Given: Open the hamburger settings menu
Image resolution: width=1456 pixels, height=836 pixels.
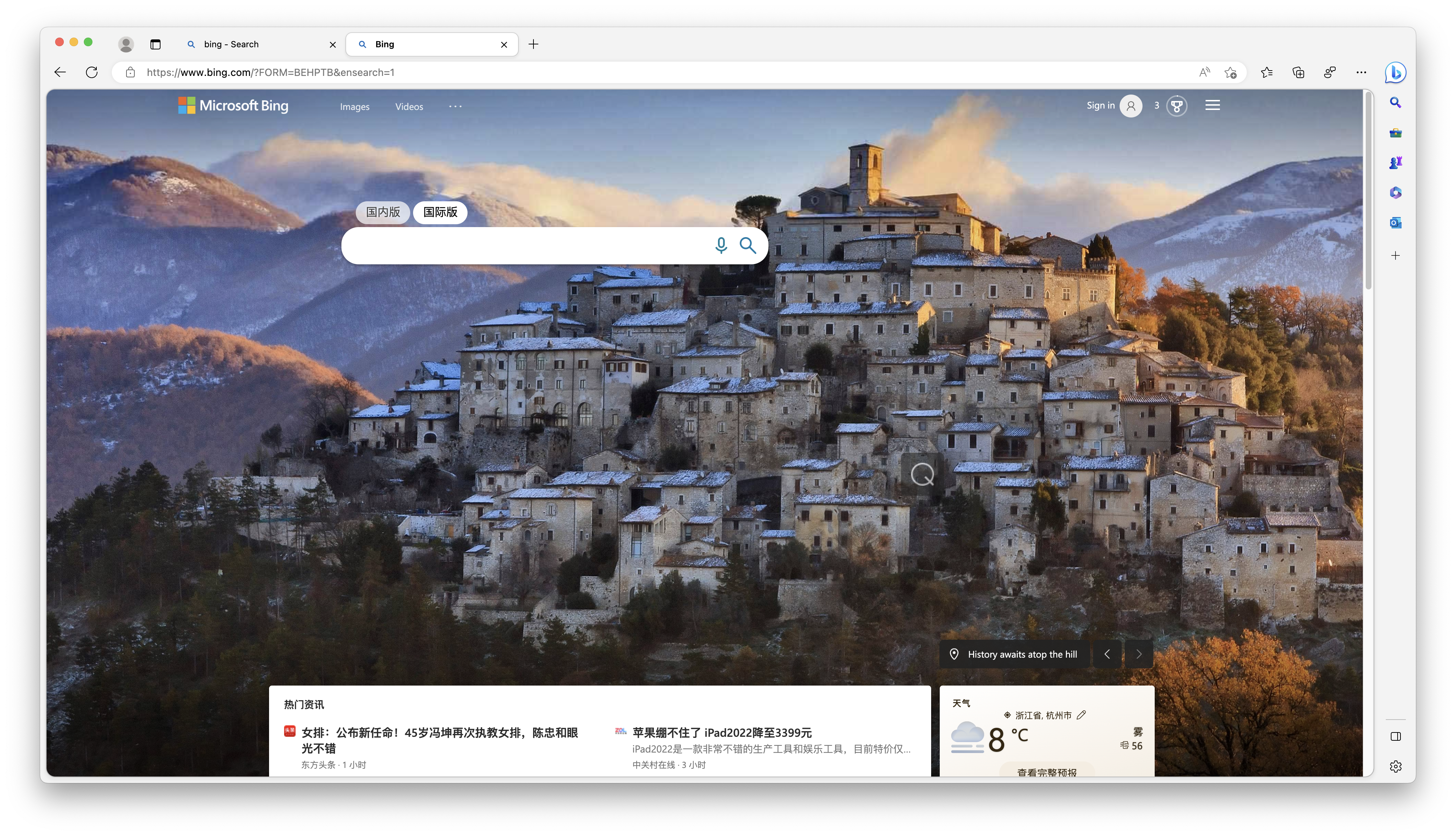Looking at the screenshot, I should 1213,106.
